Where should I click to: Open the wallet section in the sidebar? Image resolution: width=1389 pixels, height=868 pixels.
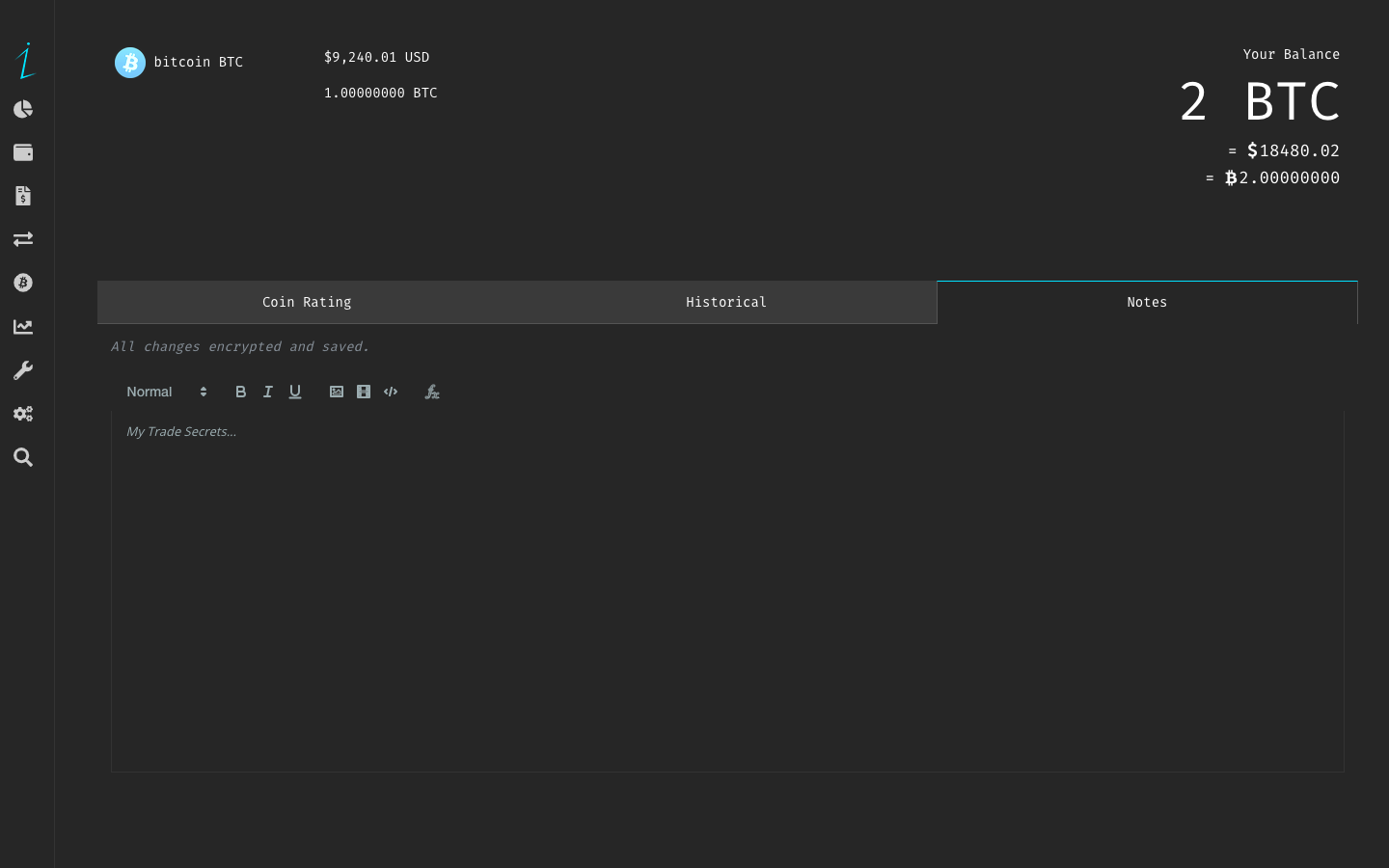click(x=23, y=152)
